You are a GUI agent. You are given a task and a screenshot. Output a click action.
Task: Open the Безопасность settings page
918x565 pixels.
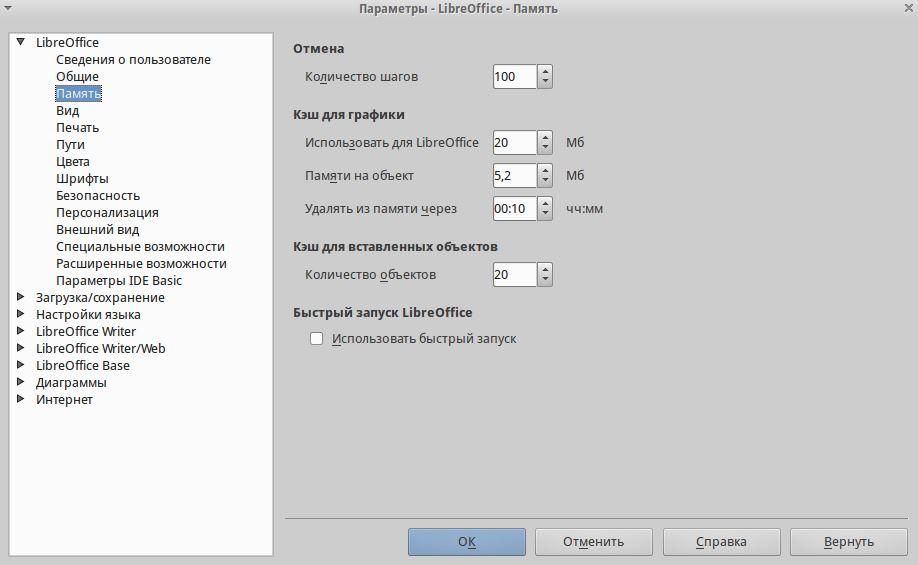(x=98, y=196)
